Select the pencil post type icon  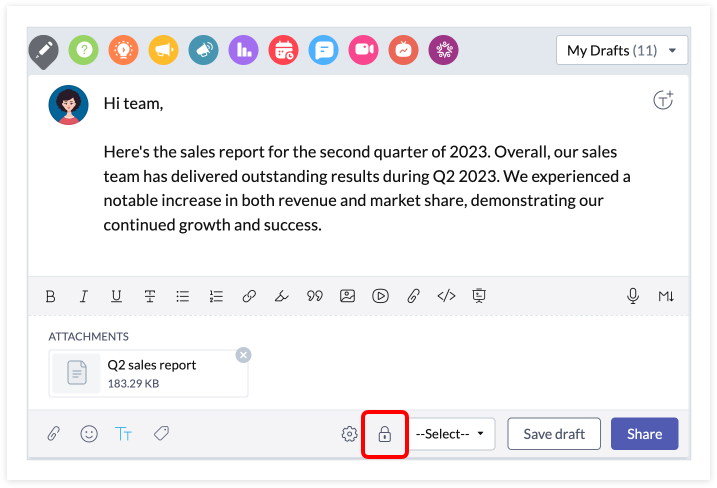point(44,50)
